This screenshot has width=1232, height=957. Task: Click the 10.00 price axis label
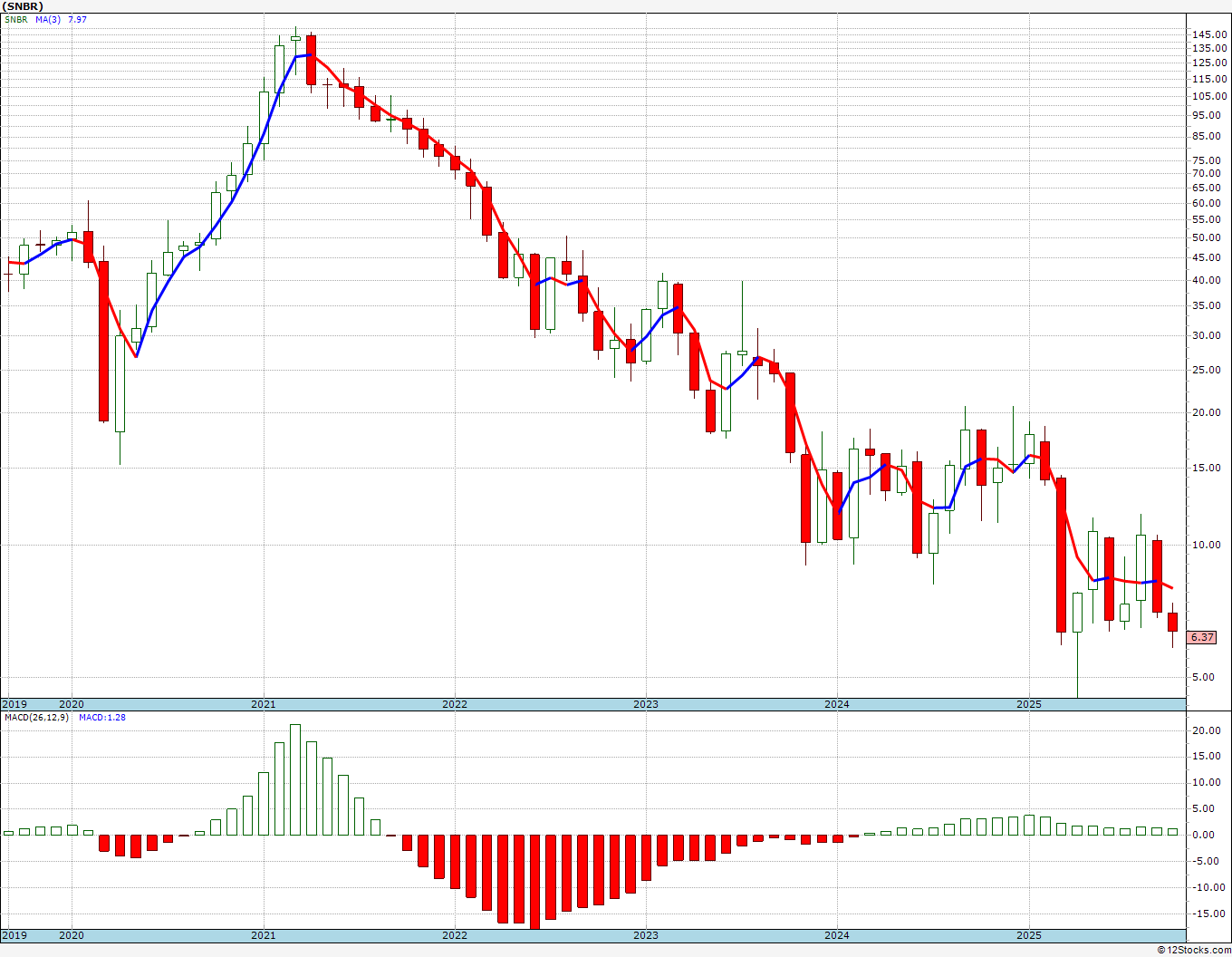click(1210, 545)
